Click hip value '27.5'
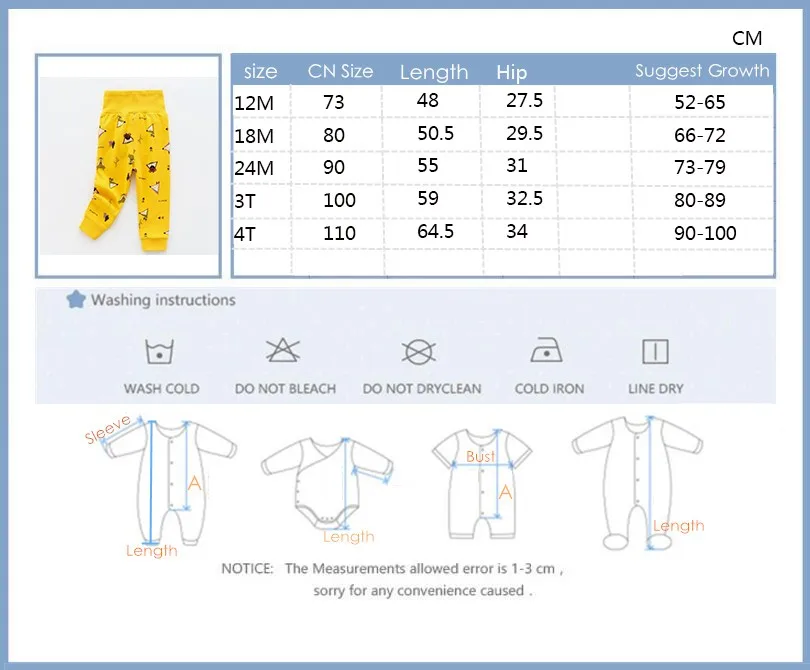810x670 pixels. pos(524,100)
